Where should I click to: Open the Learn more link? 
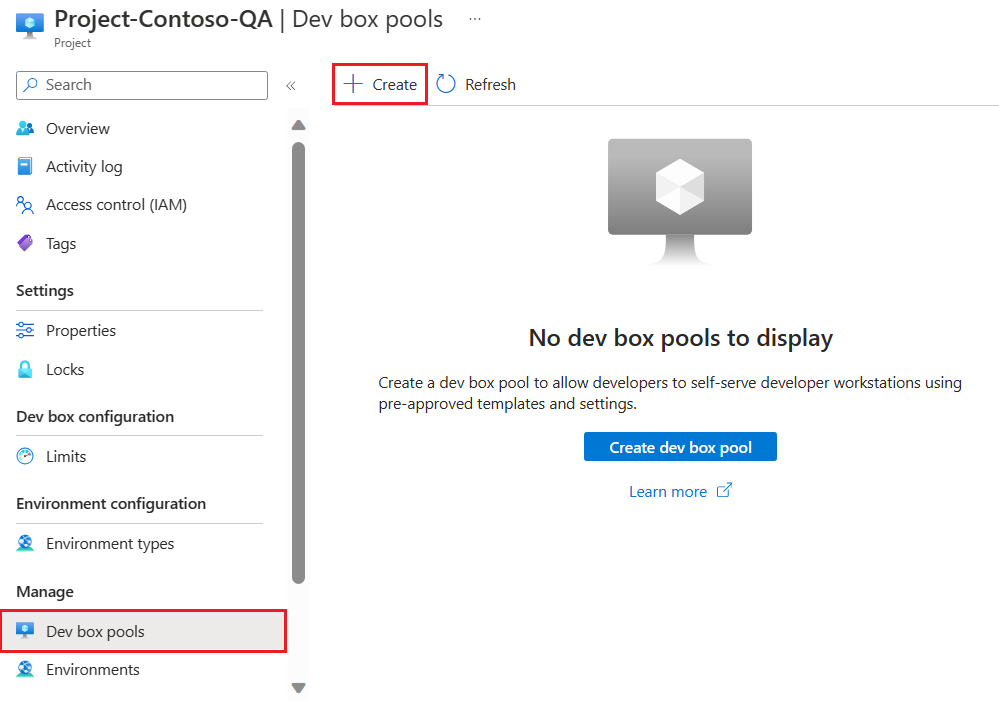pos(668,492)
